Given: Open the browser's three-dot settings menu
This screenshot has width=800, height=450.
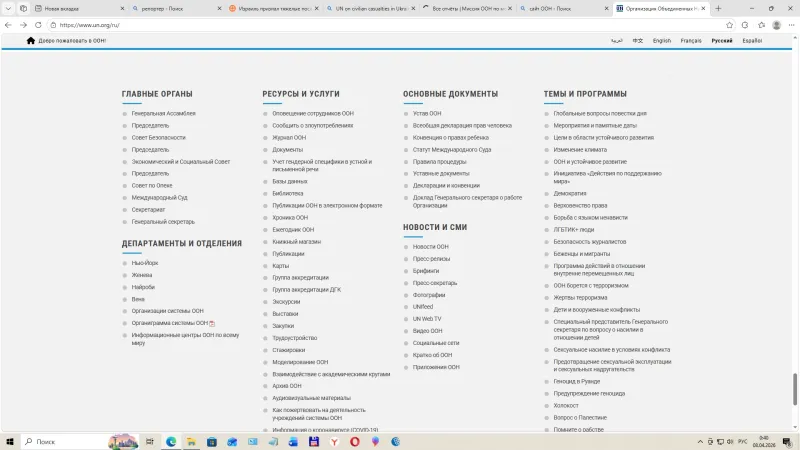Looking at the screenshot, I should [790, 24].
